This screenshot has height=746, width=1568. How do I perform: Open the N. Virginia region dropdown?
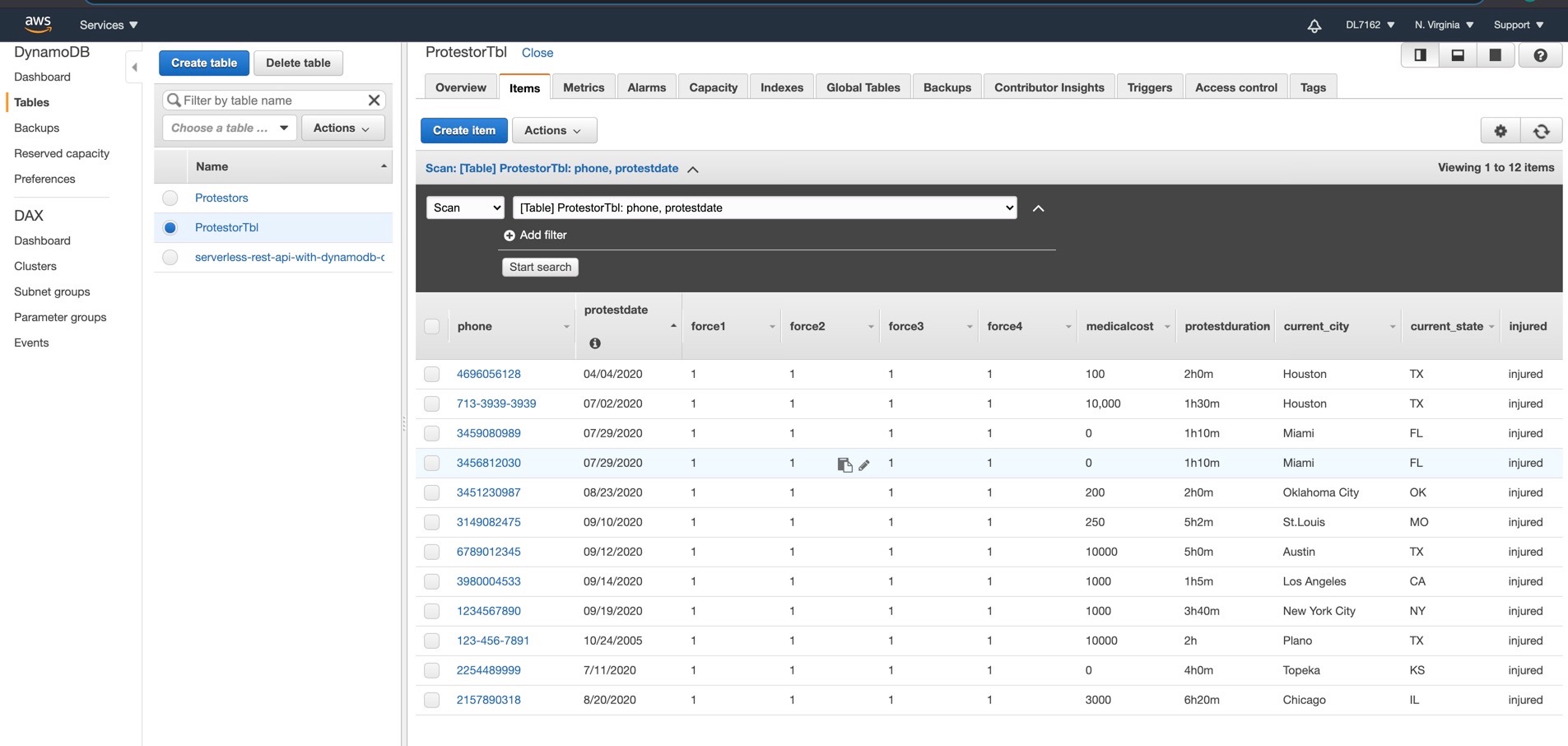1444,25
